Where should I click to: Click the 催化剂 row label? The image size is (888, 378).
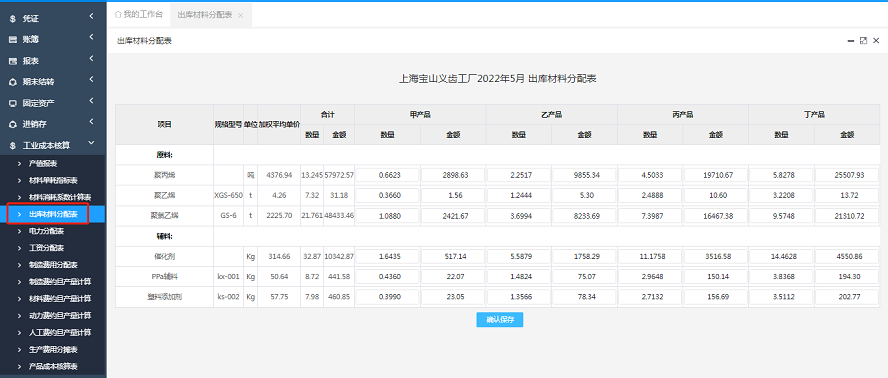pyautogui.click(x=165, y=257)
